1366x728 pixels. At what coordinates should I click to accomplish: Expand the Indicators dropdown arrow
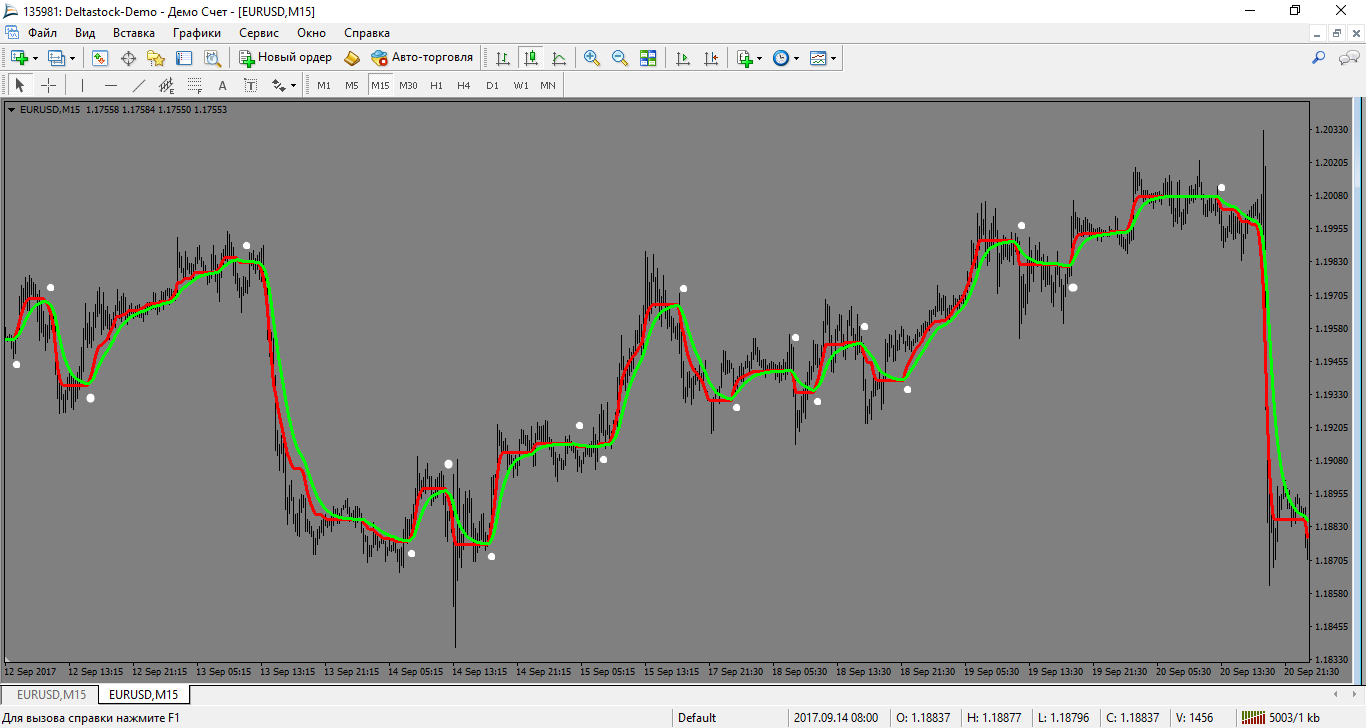pos(760,58)
